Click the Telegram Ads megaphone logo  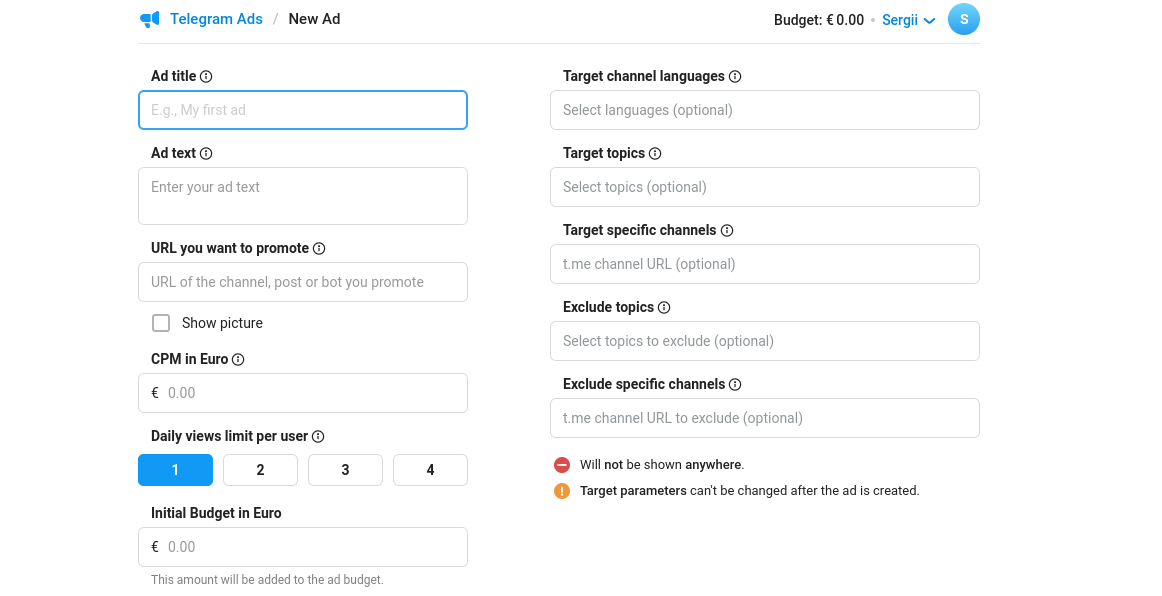click(150, 19)
